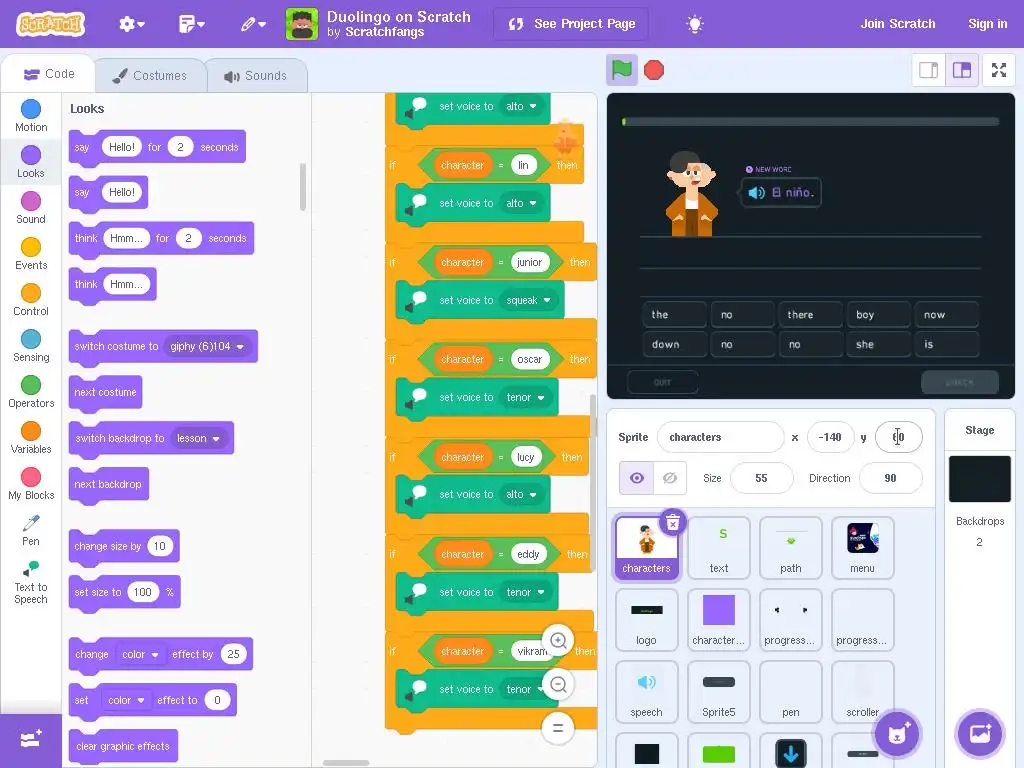Click the Direction field
1024x768 pixels.
pyautogui.click(x=890, y=478)
